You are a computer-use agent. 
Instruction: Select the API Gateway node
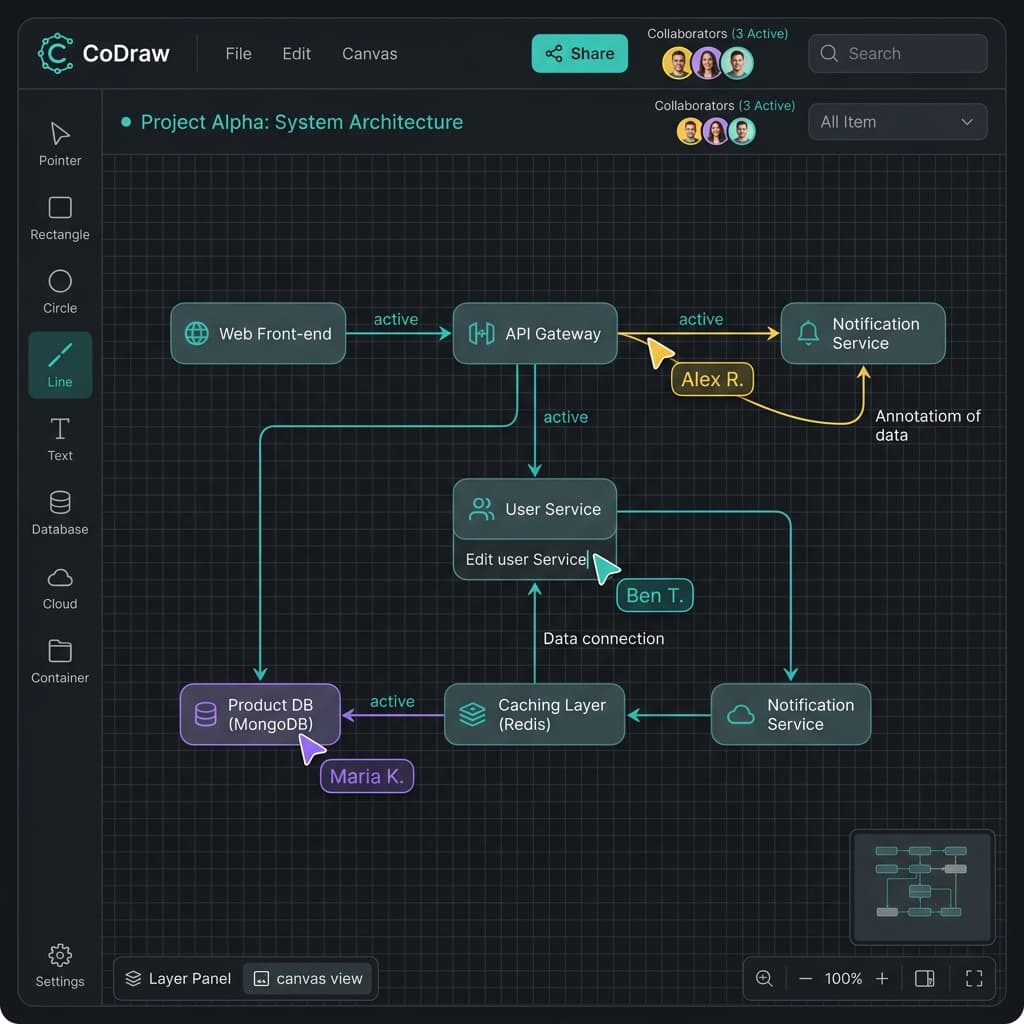point(535,333)
